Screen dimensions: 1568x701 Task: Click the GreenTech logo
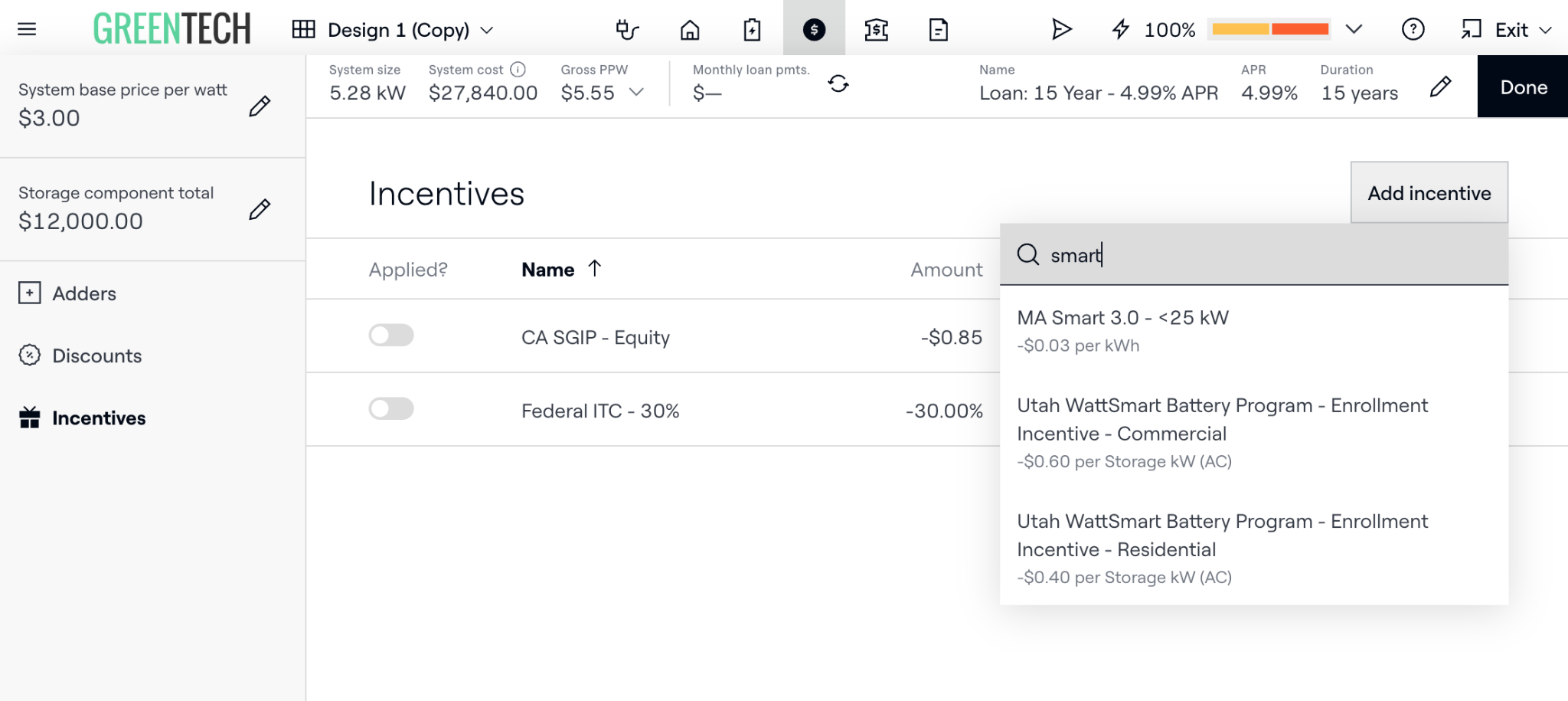tap(171, 29)
